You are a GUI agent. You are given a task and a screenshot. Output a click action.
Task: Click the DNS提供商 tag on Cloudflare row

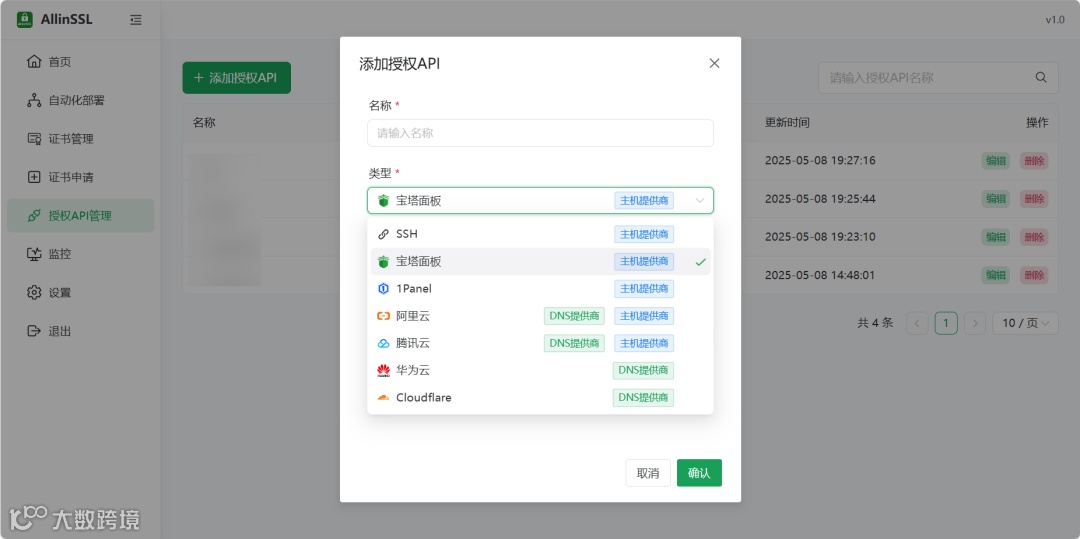click(643, 397)
